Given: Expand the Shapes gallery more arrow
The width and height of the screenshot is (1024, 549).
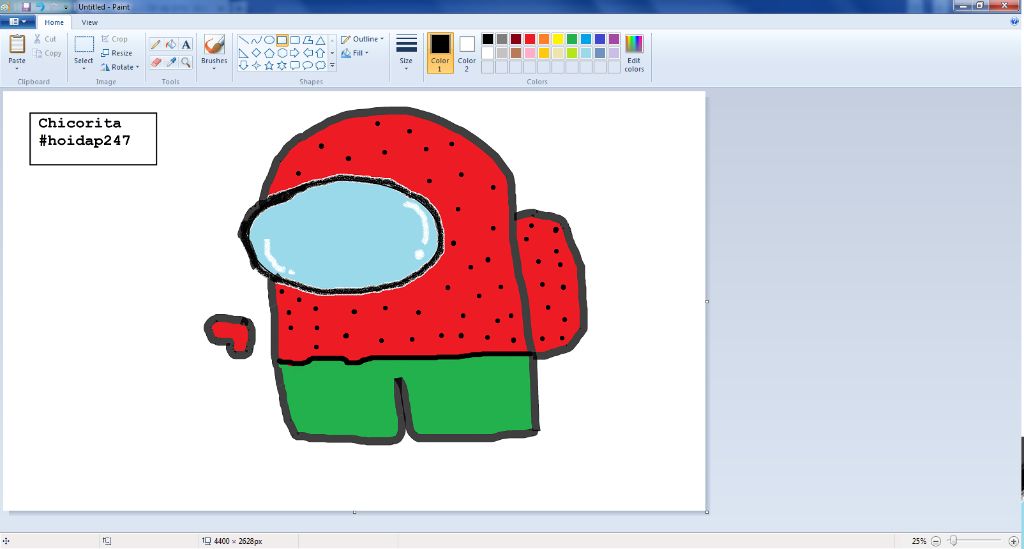Looking at the screenshot, I should (332, 65).
